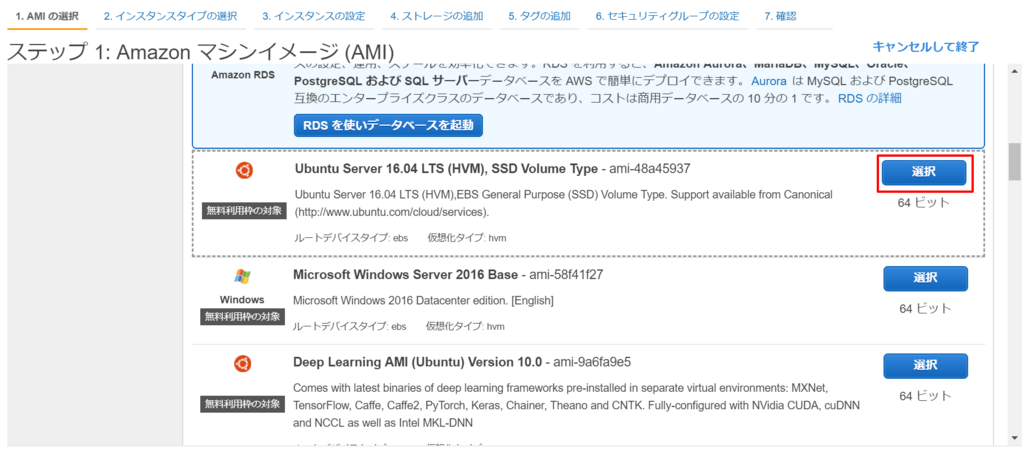Click 無料利用枠の対象 badge for Deep Learning AMI
Screen dimensions: 1024x460
point(242,404)
